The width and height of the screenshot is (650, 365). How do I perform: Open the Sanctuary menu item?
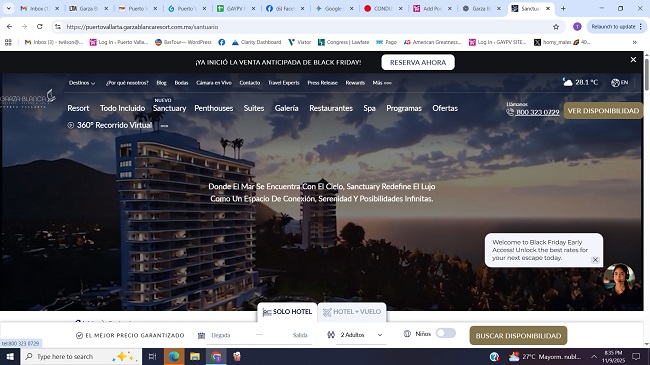(169, 108)
